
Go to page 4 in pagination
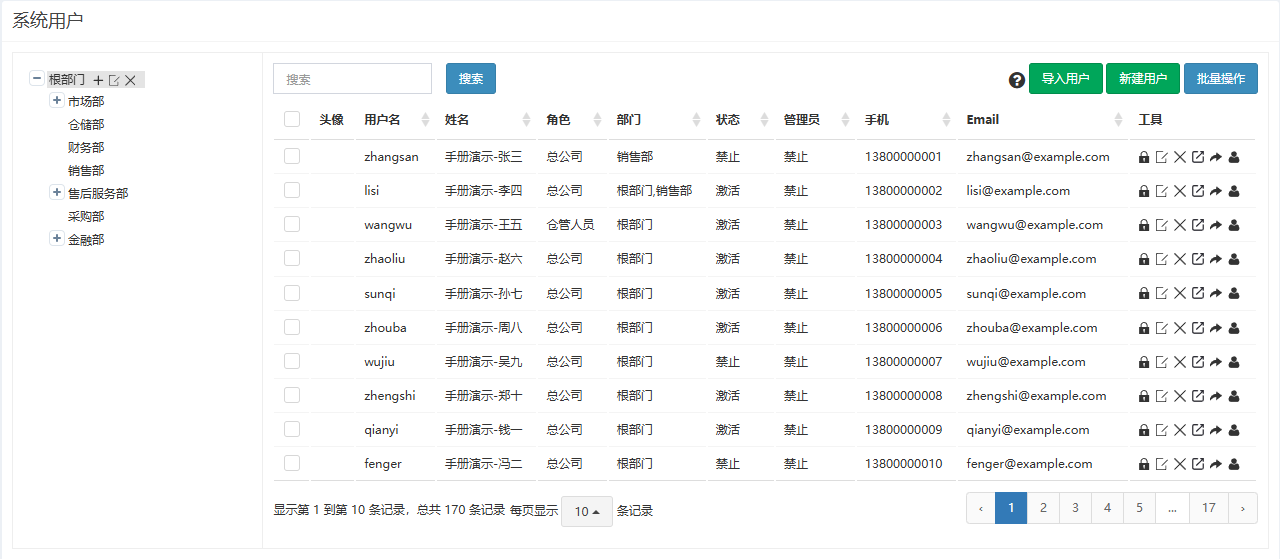coord(1107,508)
